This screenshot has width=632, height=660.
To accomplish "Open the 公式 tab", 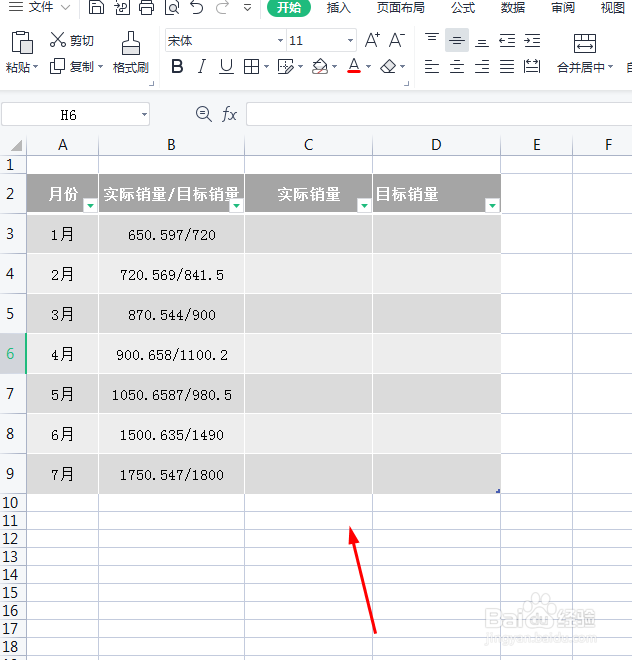I will click(x=463, y=8).
